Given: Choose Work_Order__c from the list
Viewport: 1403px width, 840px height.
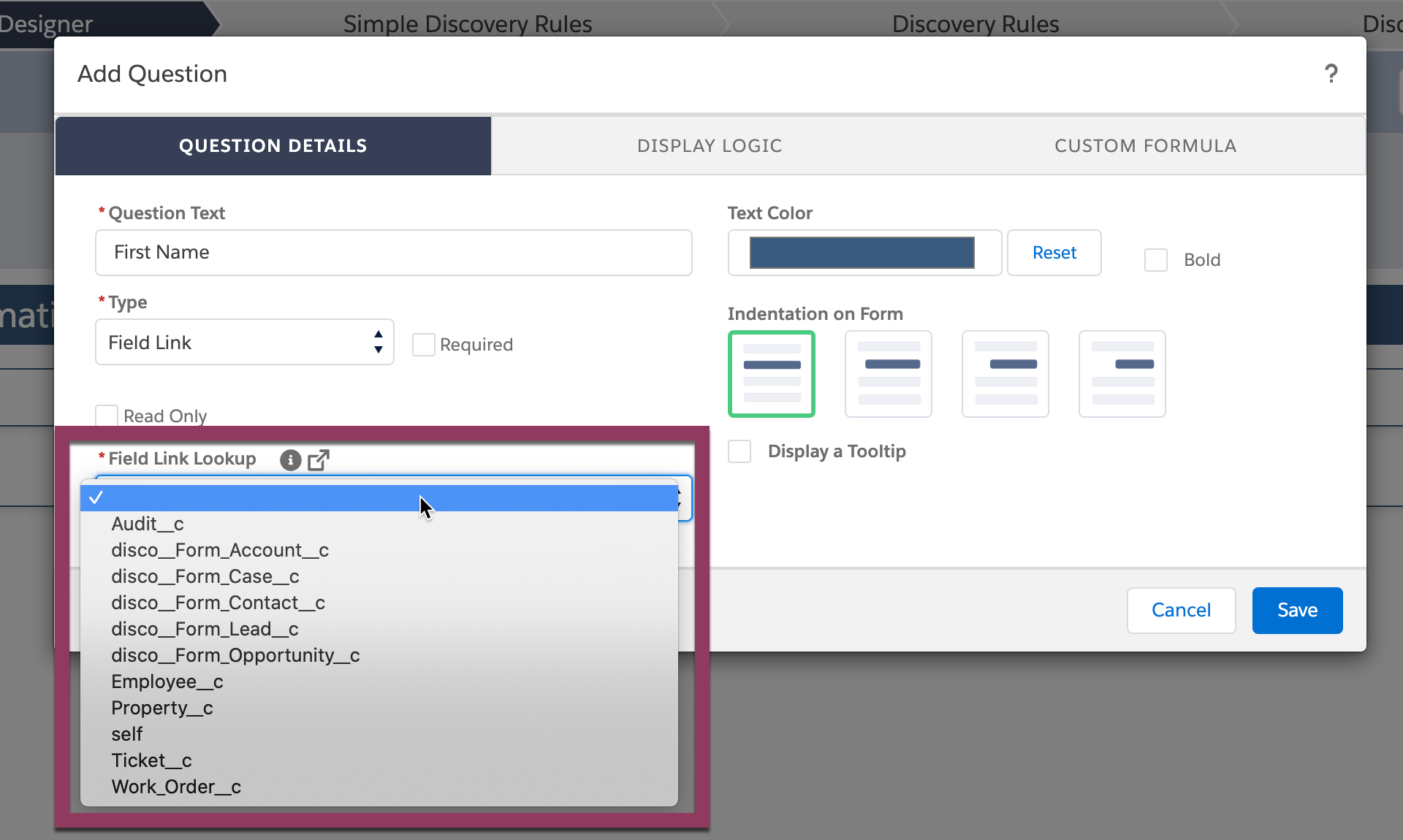Looking at the screenshot, I should point(379,787).
